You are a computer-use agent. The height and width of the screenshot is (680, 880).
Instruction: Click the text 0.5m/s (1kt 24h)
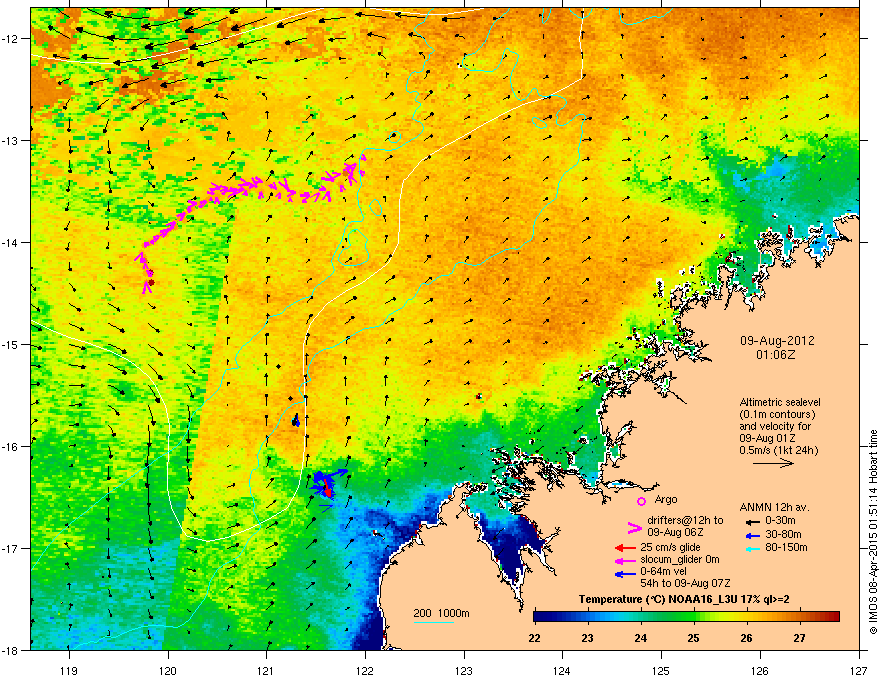click(x=778, y=450)
